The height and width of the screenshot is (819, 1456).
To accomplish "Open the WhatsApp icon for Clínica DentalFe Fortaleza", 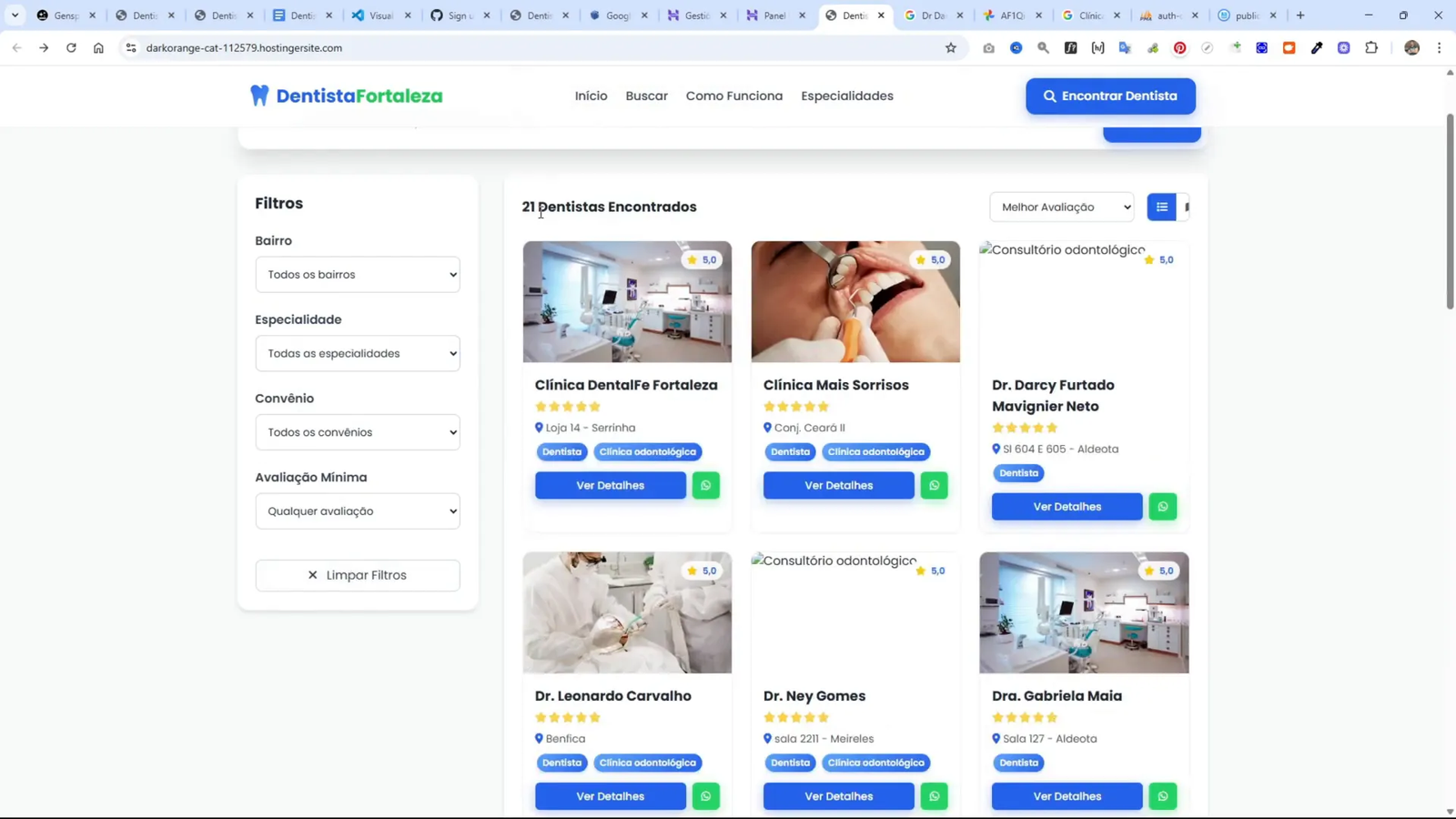I will pos(706,485).
